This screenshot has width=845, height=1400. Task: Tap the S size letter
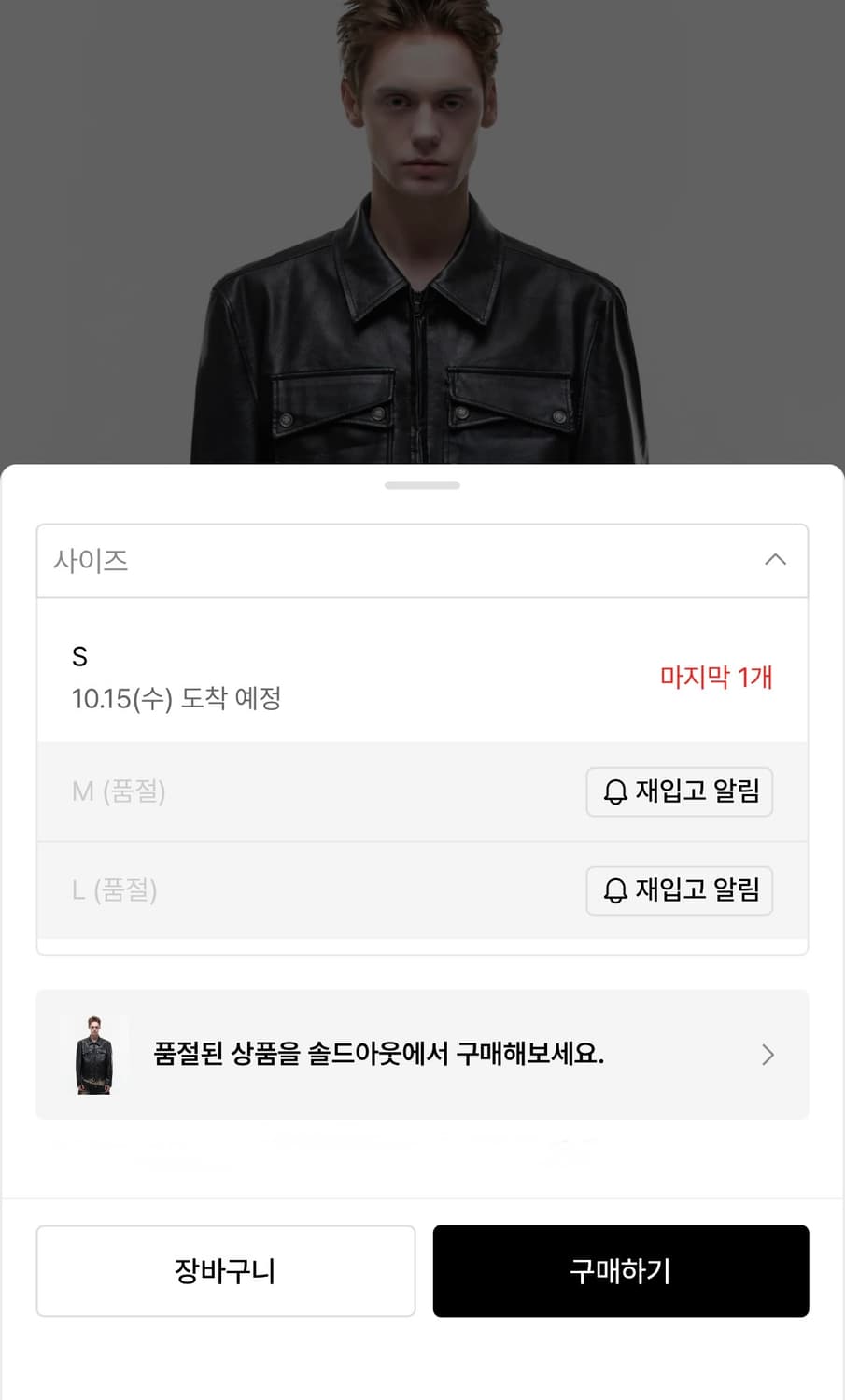click(x=79, y=657)
